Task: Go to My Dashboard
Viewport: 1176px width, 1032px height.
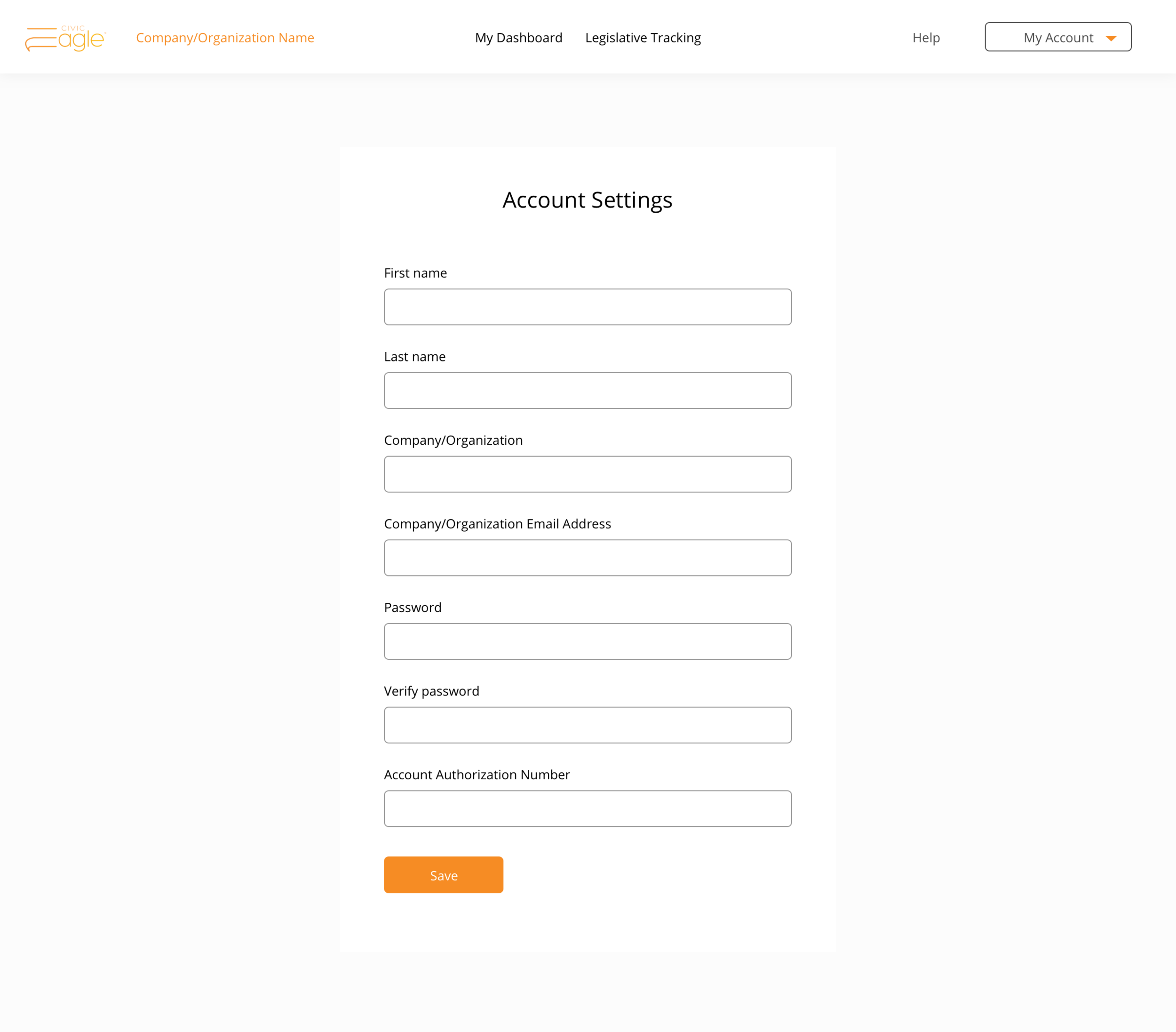Action: pyautogui.click(x=518, y=38)
